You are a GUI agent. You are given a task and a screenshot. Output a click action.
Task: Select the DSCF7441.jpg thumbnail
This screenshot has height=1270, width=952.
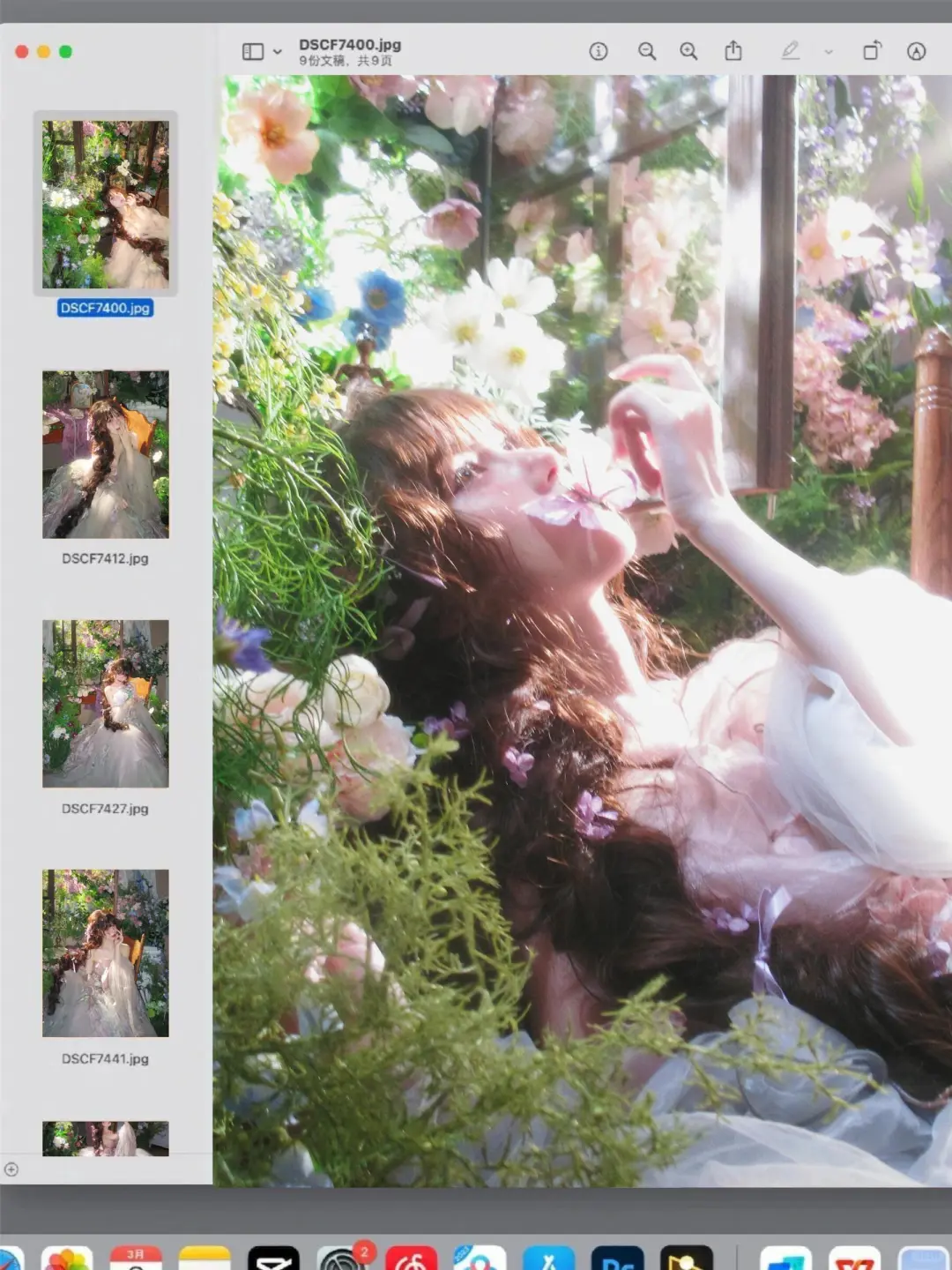click(106, 953)
